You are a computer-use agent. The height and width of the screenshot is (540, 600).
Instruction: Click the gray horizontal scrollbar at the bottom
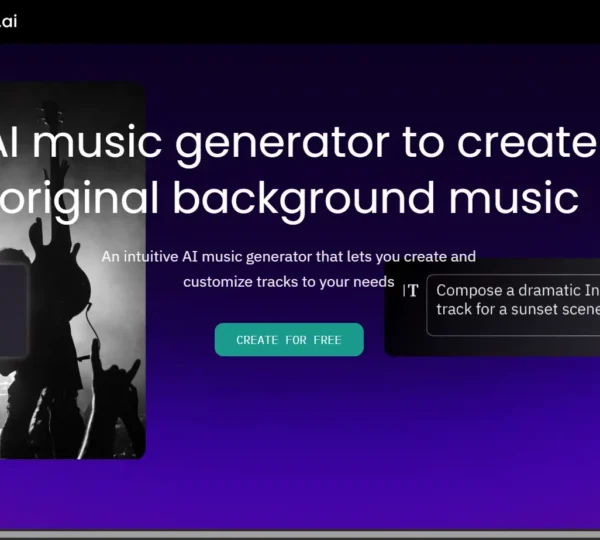tap(300, 534)
